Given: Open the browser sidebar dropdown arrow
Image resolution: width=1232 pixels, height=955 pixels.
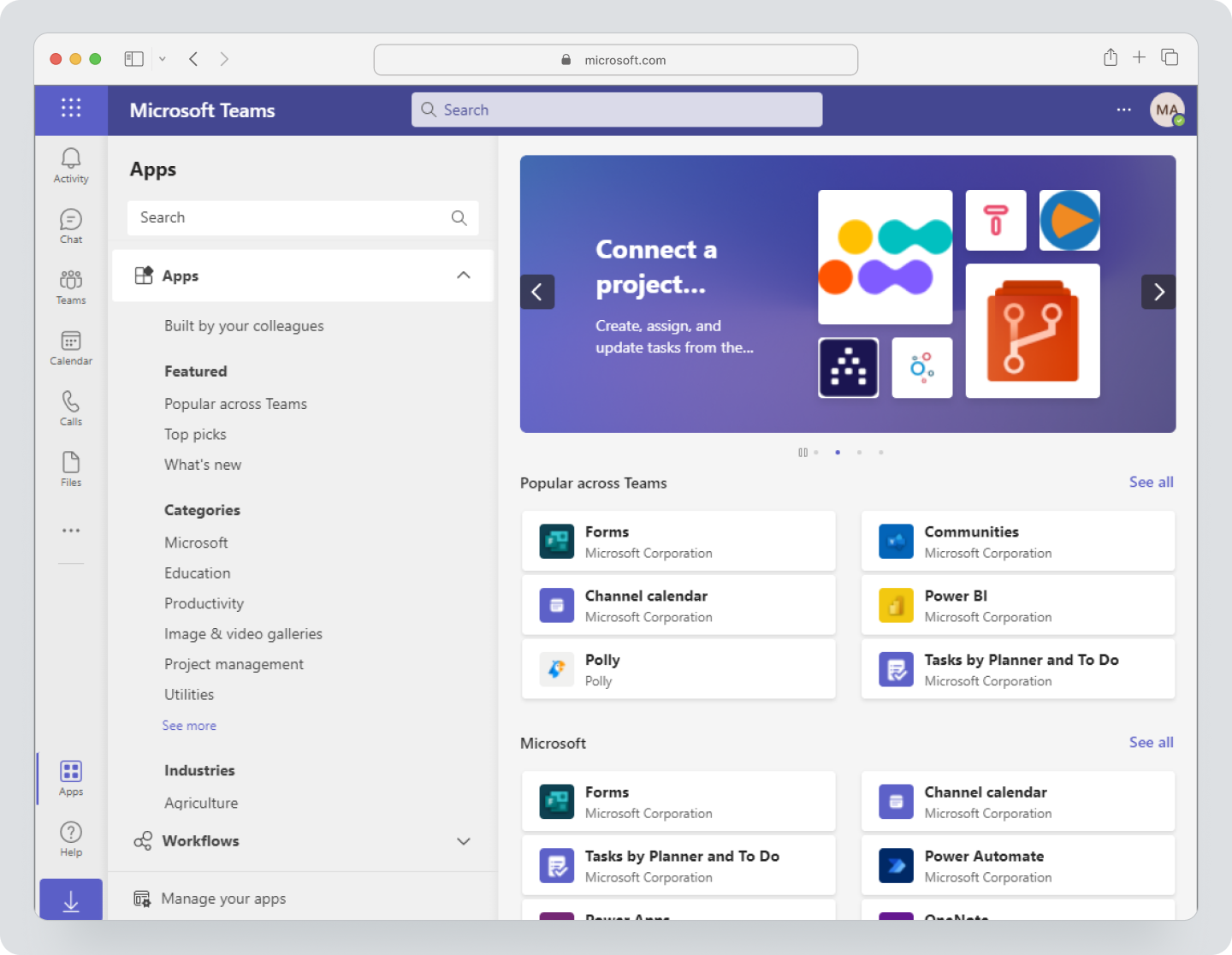Looking at the screenshot, I should (162, 58).
